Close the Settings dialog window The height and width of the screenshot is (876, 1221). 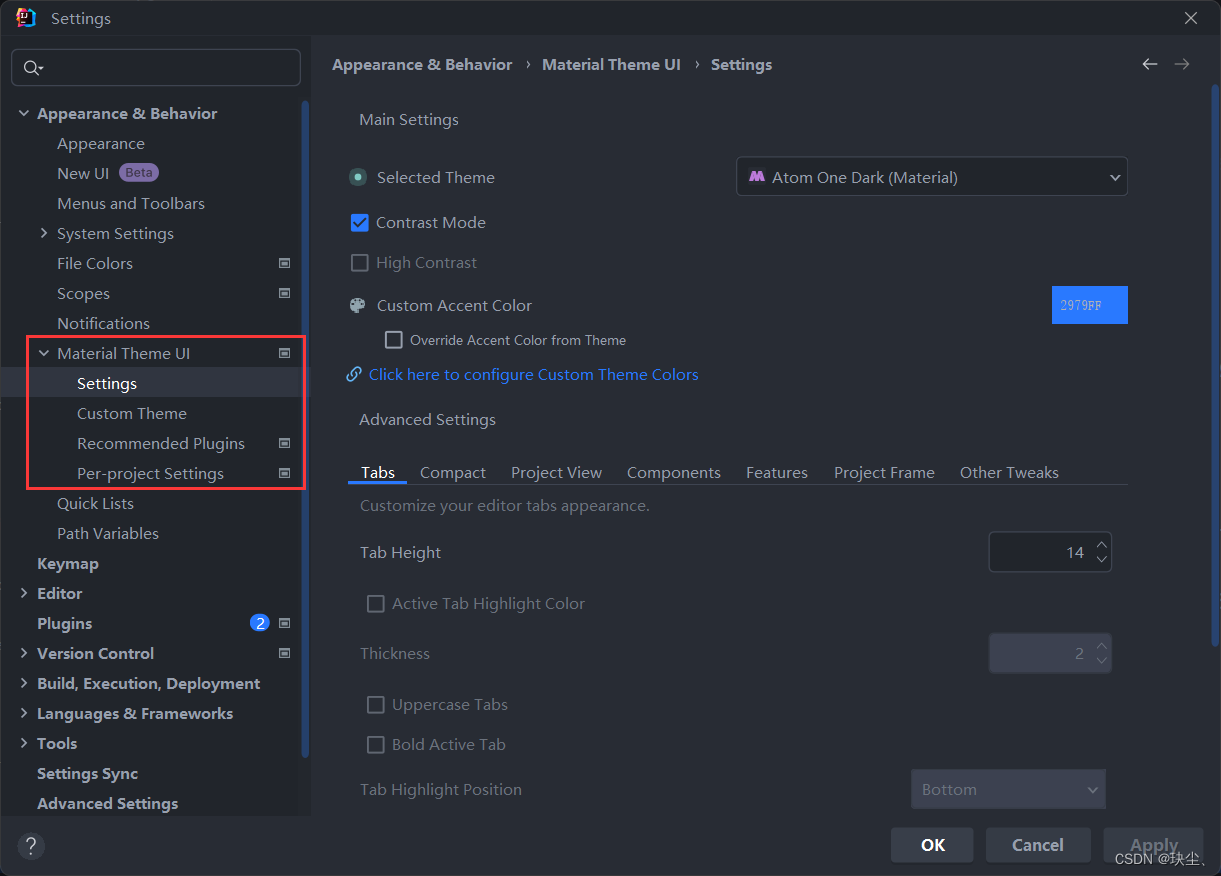click(1191, 18)
